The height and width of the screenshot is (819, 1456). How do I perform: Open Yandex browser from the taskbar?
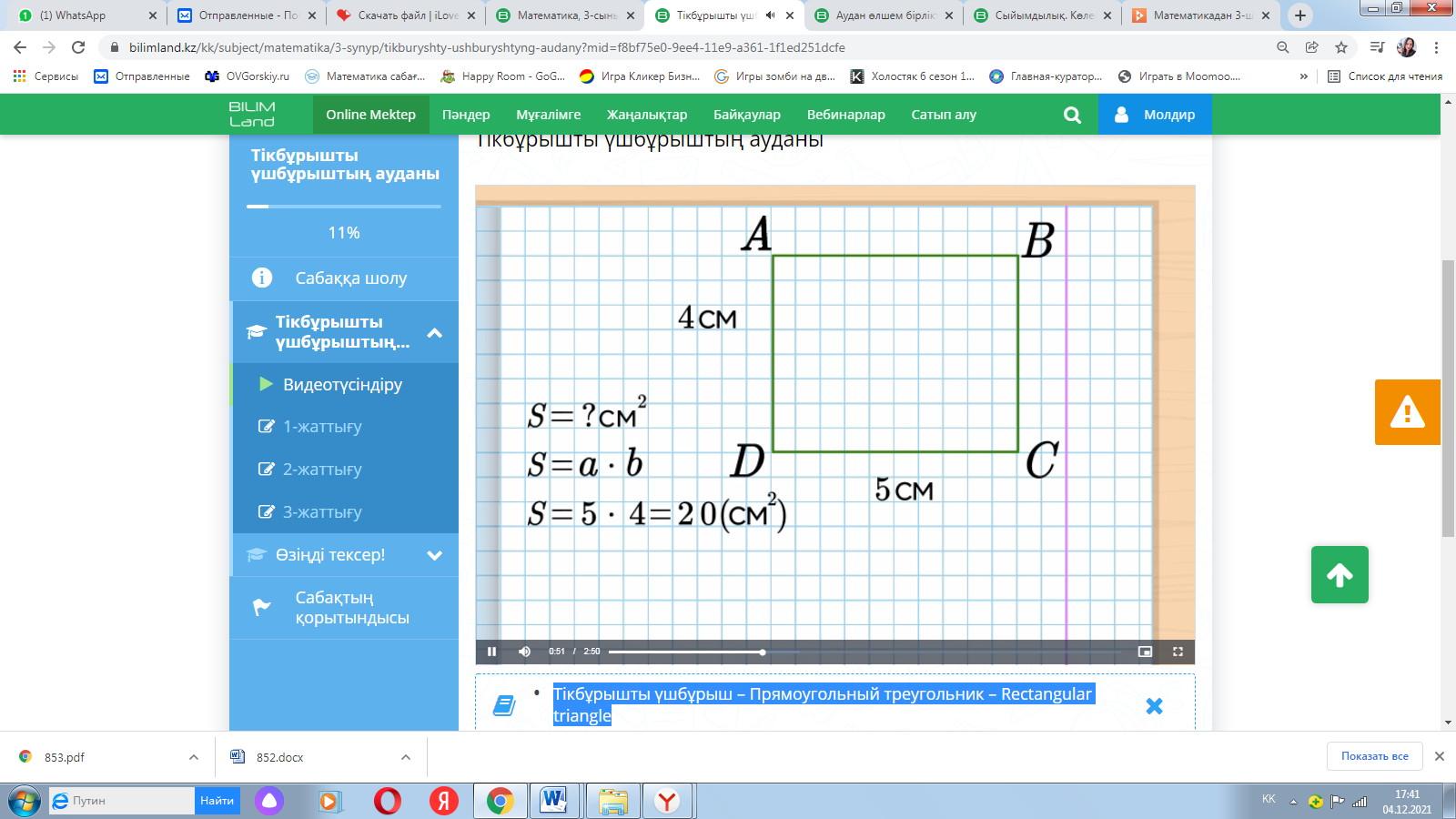pyautogui.click(x=667, y=801)
